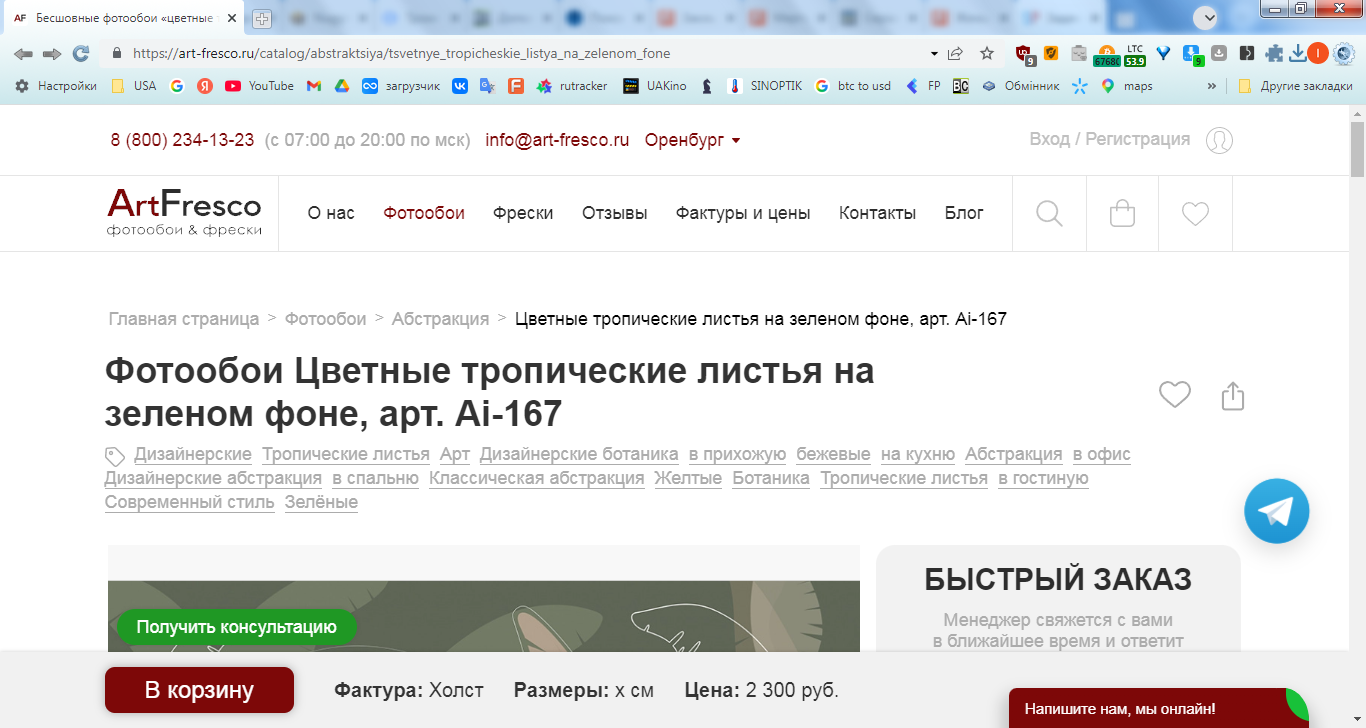The width and height of the screenshot is (1366, 728).
Task: Click the site info padlock icon
Action: [x=117, y=53]
